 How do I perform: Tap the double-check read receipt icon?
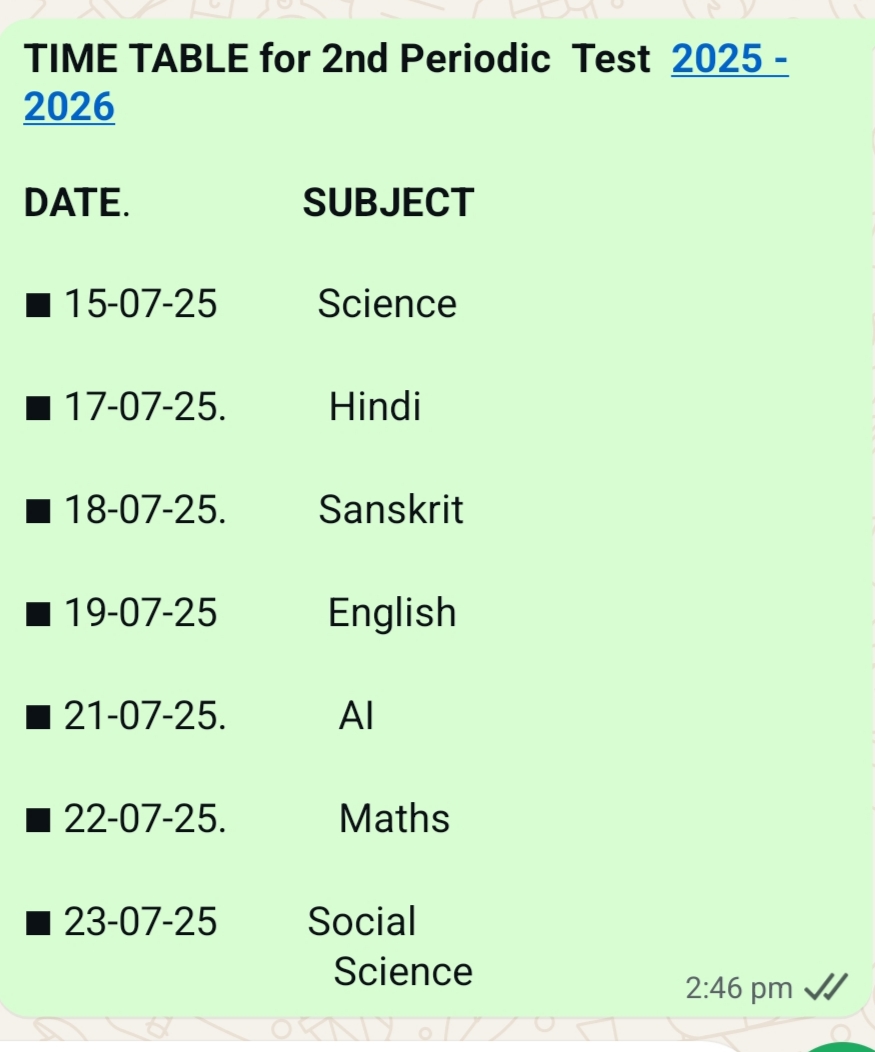pos(826,988)
